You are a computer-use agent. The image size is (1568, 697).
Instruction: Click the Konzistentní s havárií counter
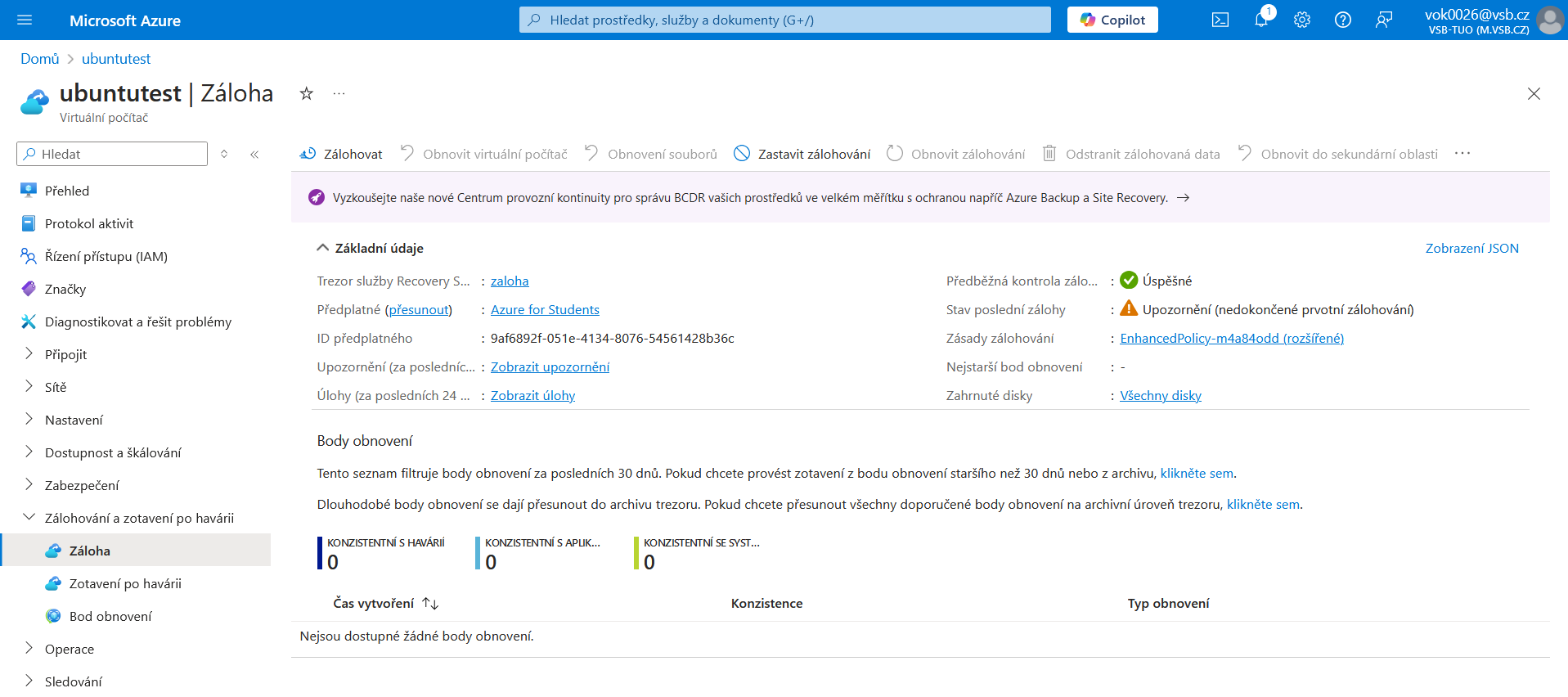click(x=381, y=553)
